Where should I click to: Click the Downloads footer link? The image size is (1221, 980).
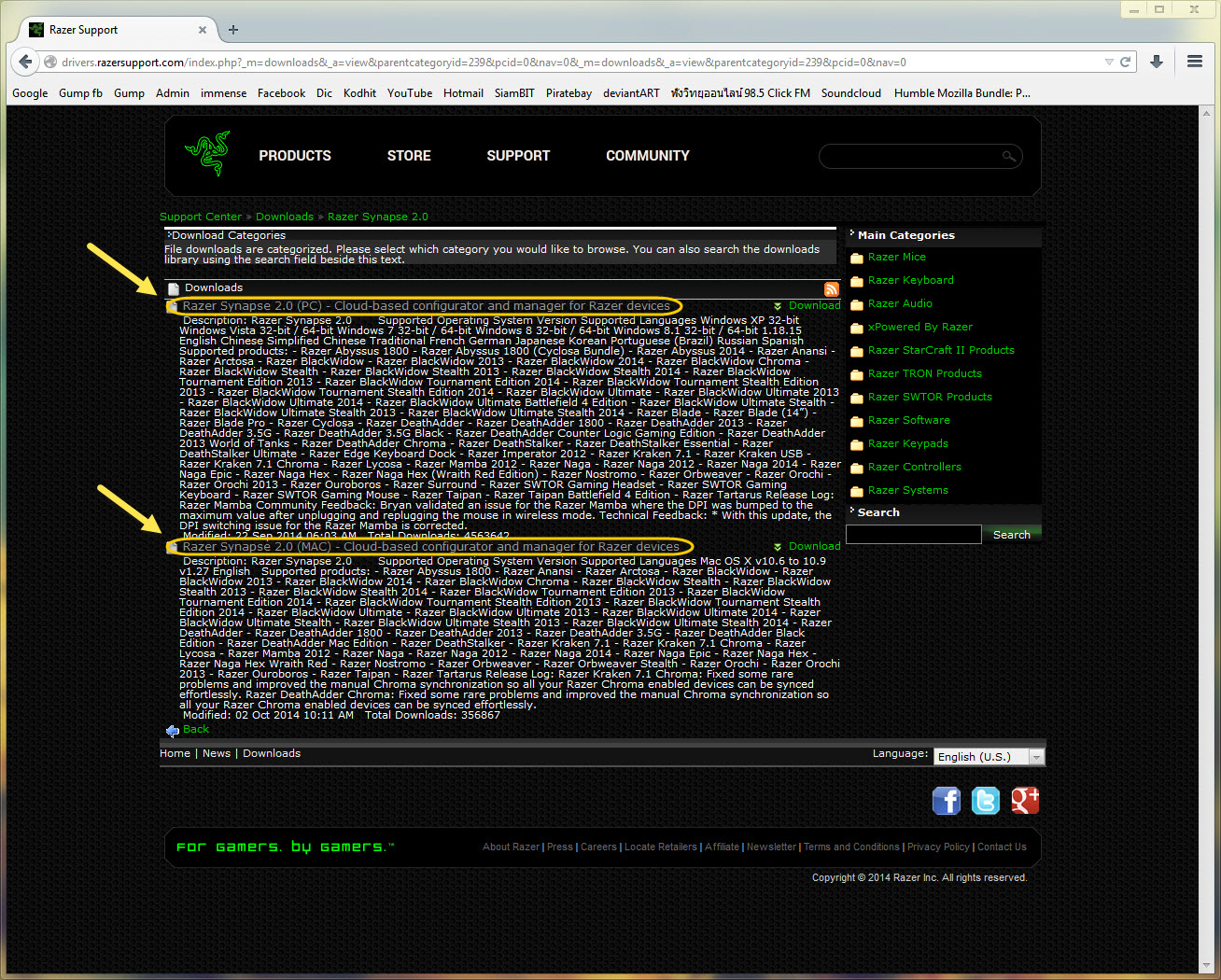pos(272,753)
